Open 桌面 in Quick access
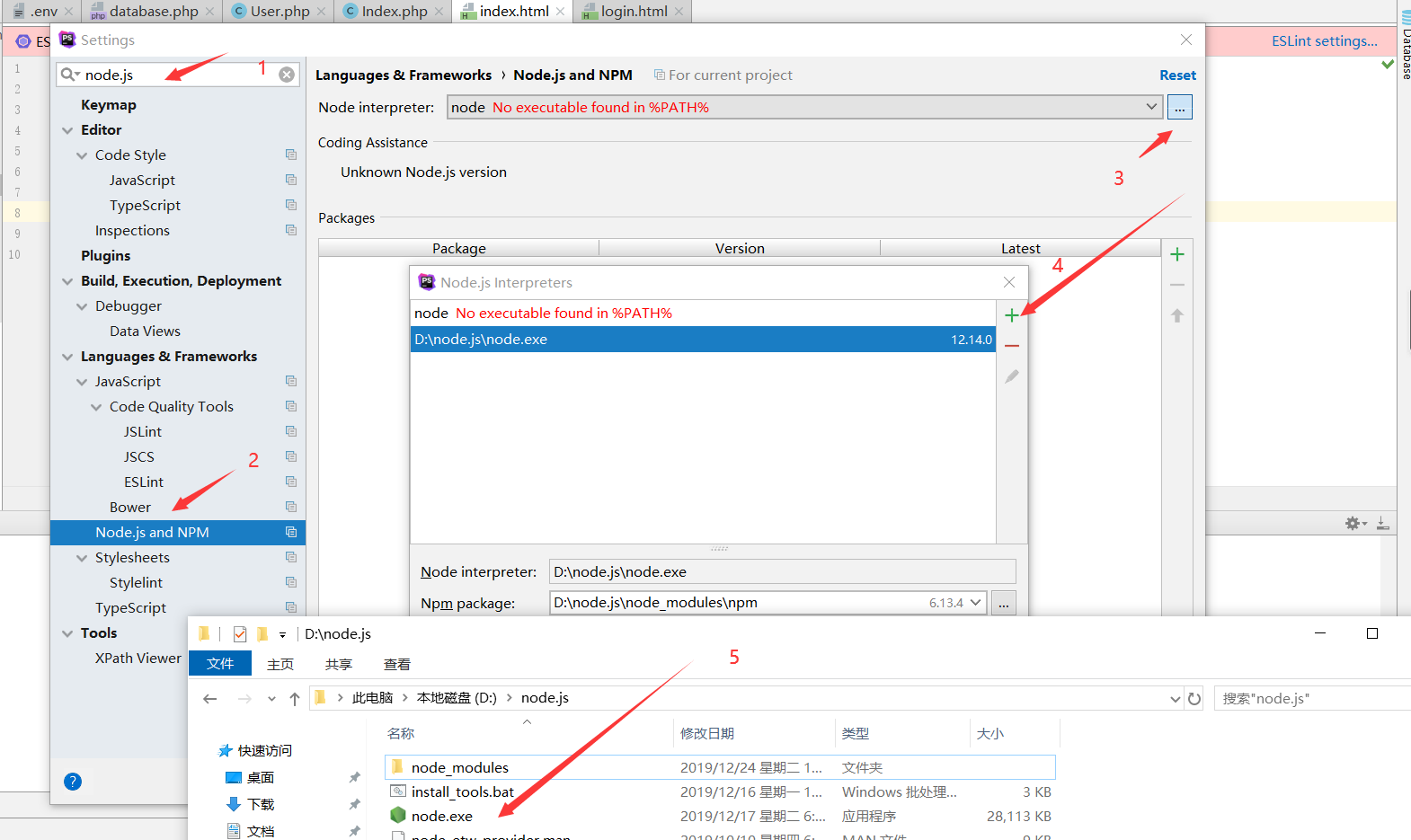Viewport: 1411px width, 840px height. [x=261, y=778]
